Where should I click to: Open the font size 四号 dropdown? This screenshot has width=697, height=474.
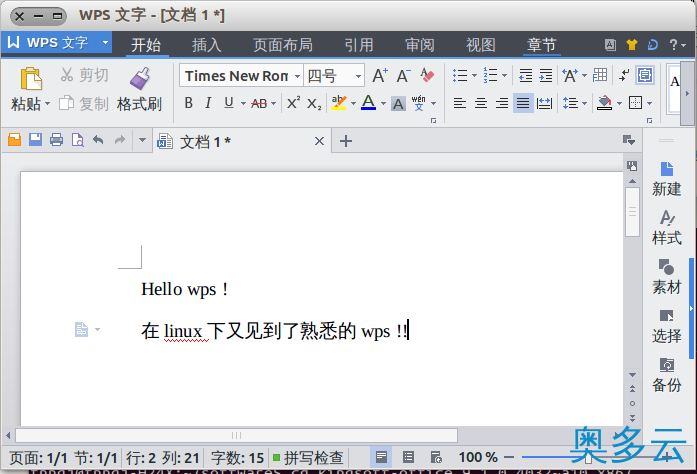click(x=358, y=76)
